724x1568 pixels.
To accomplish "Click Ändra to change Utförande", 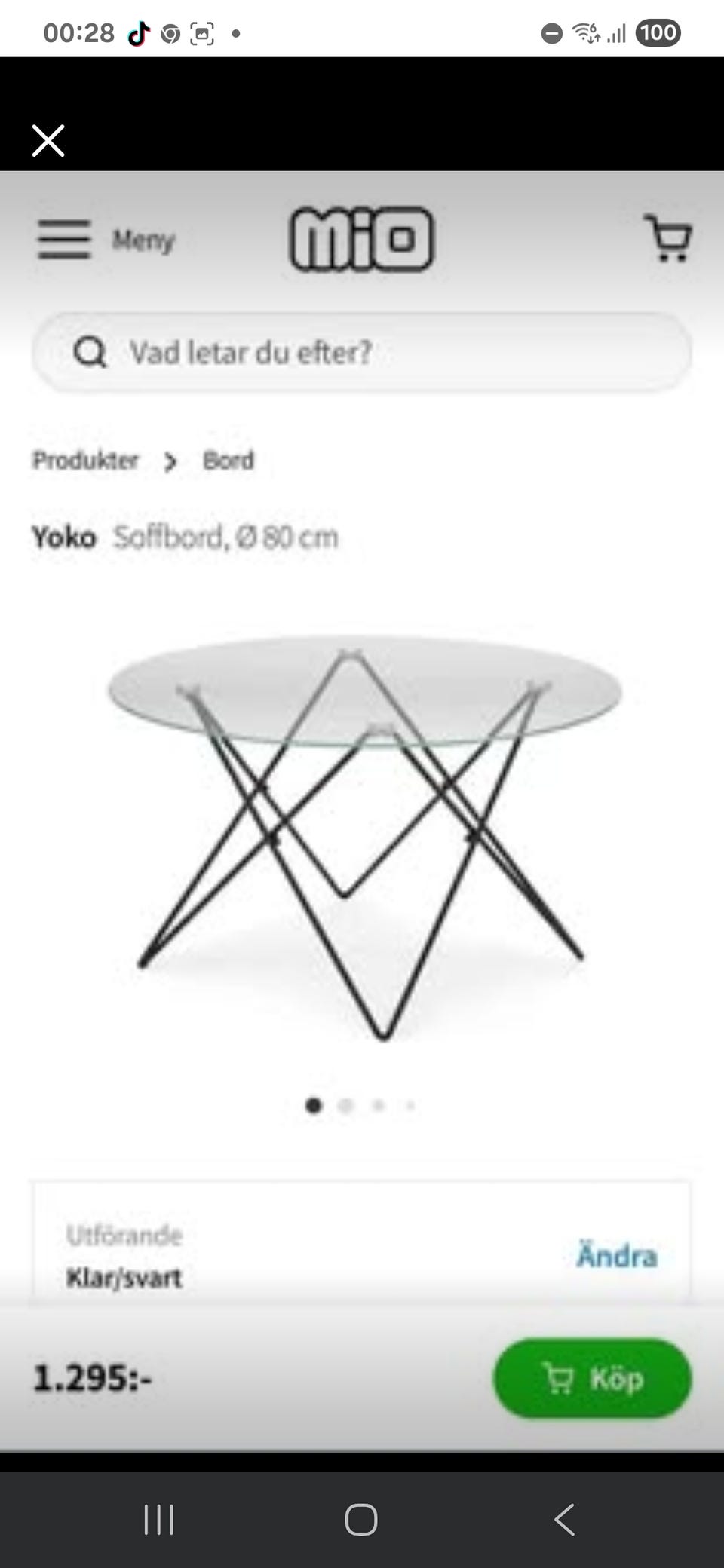I will [617, 1256].
